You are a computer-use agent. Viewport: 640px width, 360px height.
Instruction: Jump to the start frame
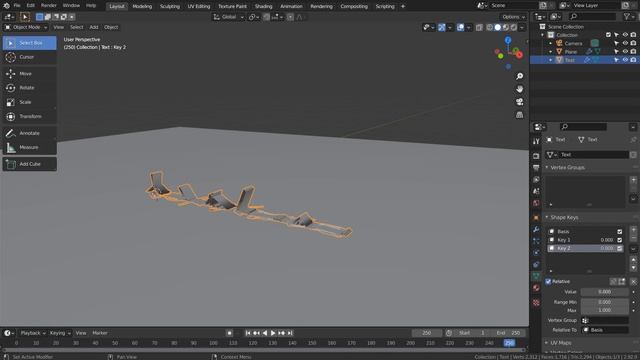click(x=248, y=333)
